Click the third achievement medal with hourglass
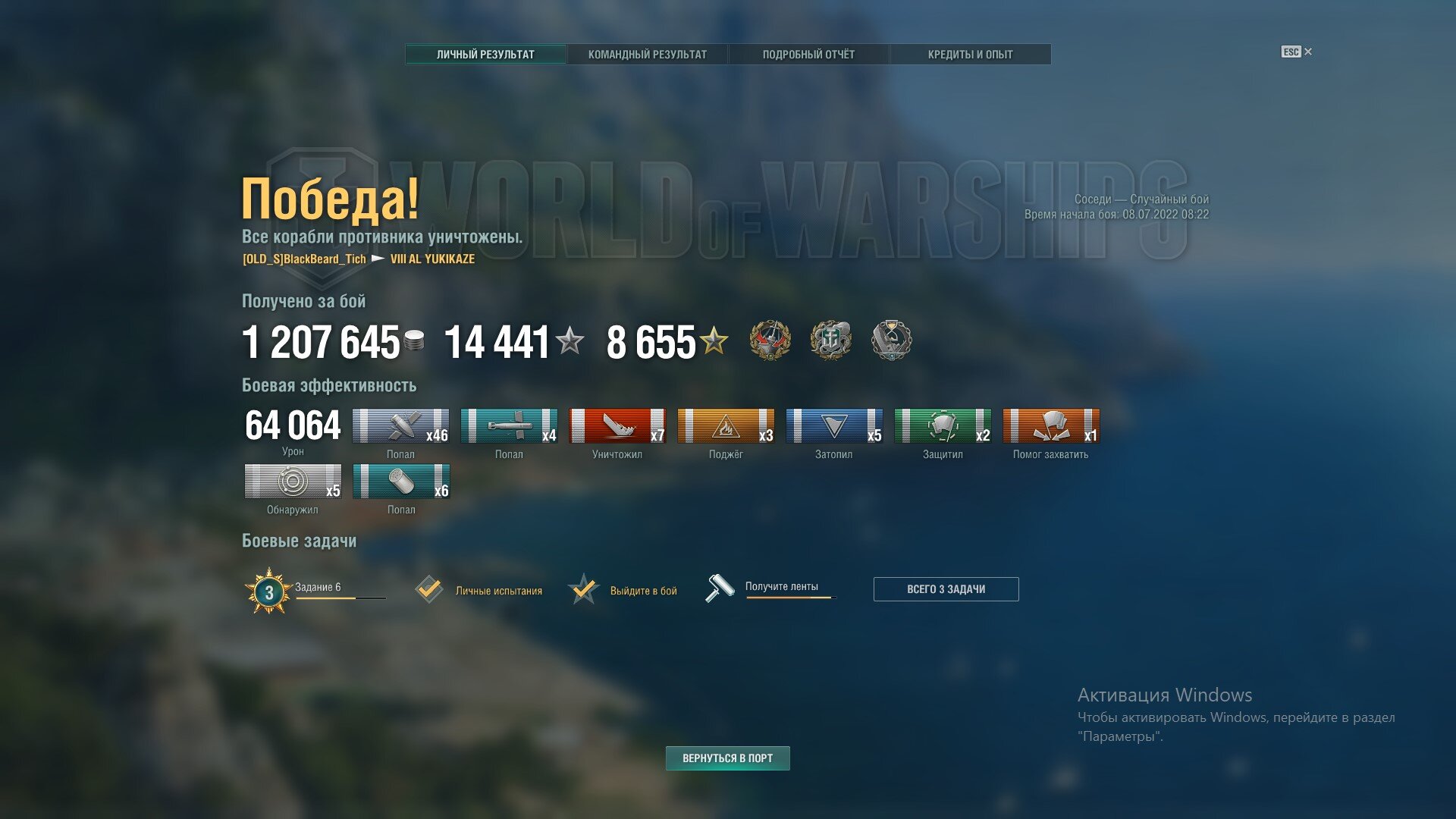This screenshot has height=819, width=1456. tap(891, 340)
